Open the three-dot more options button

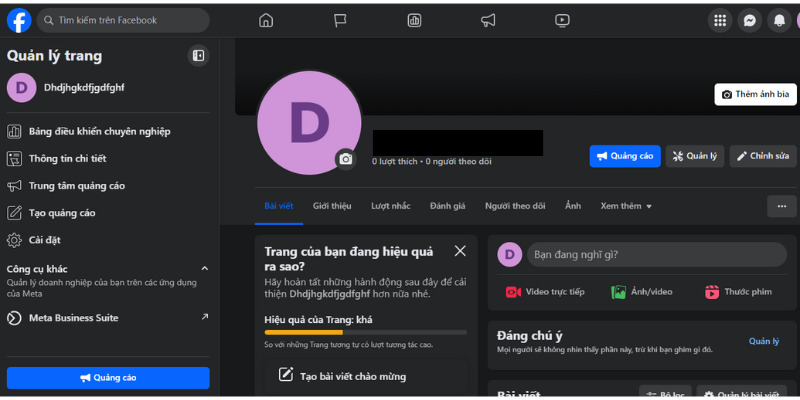click(782, 206)
